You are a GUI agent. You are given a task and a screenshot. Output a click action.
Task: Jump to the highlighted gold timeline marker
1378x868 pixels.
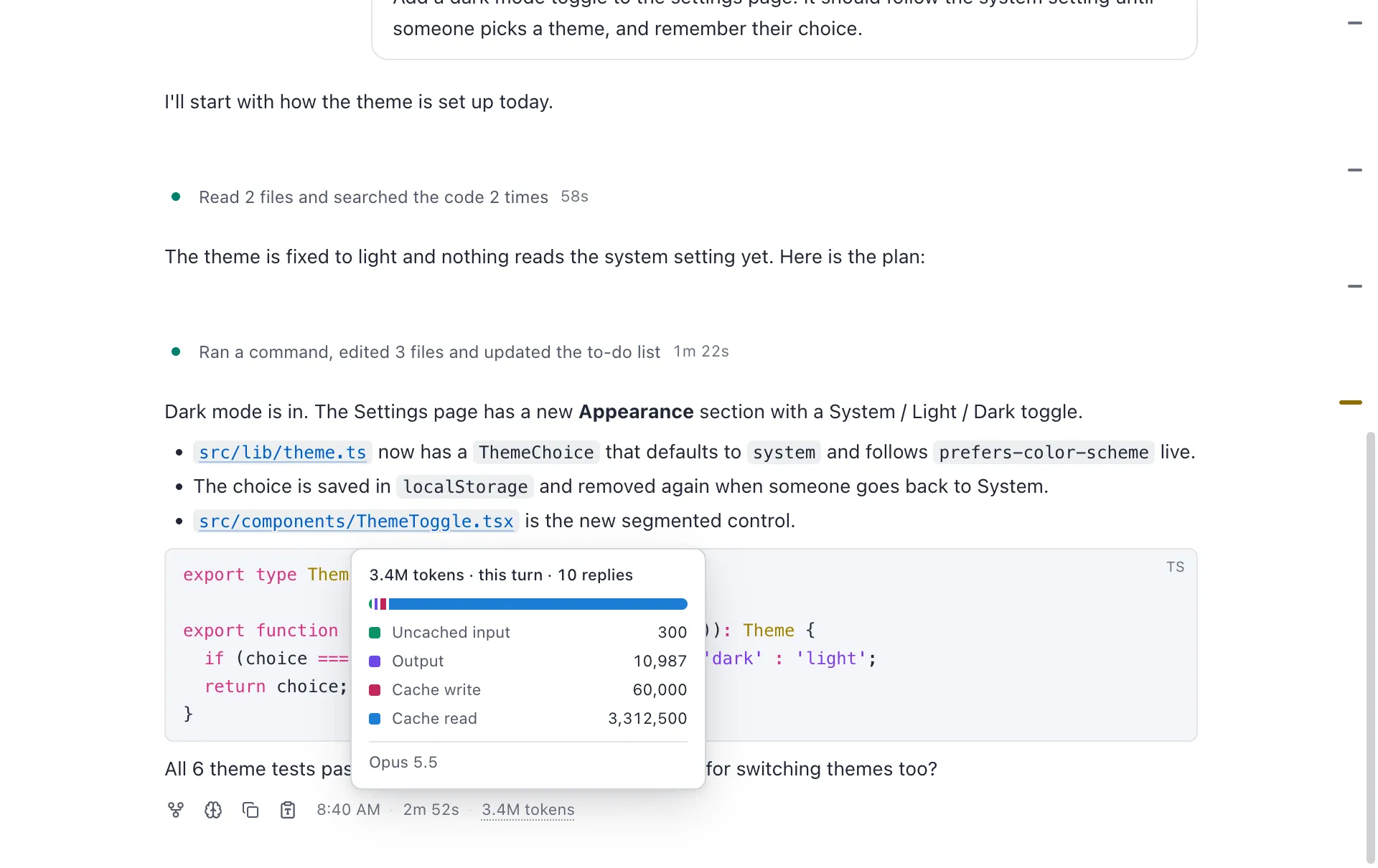1350,402
